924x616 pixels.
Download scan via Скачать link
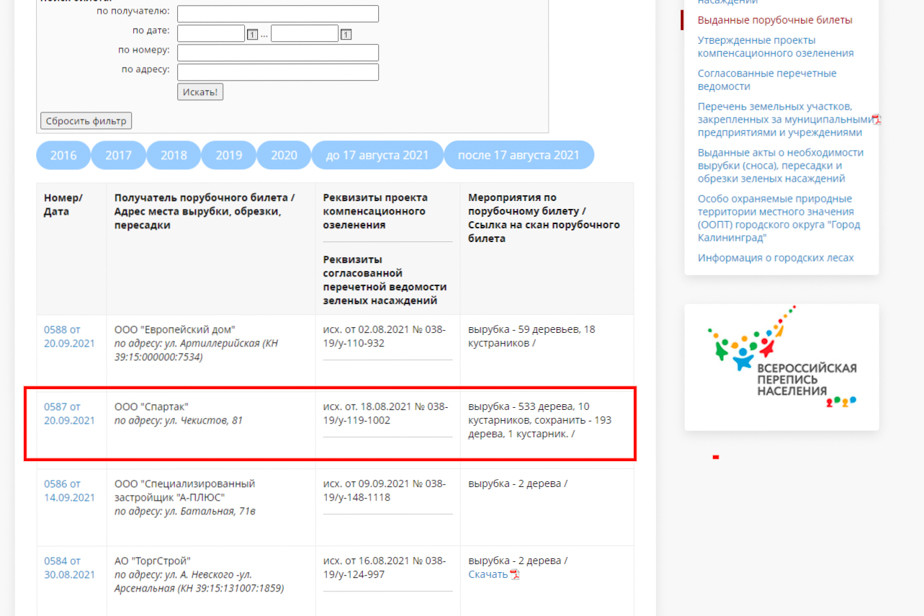[488, 575]
